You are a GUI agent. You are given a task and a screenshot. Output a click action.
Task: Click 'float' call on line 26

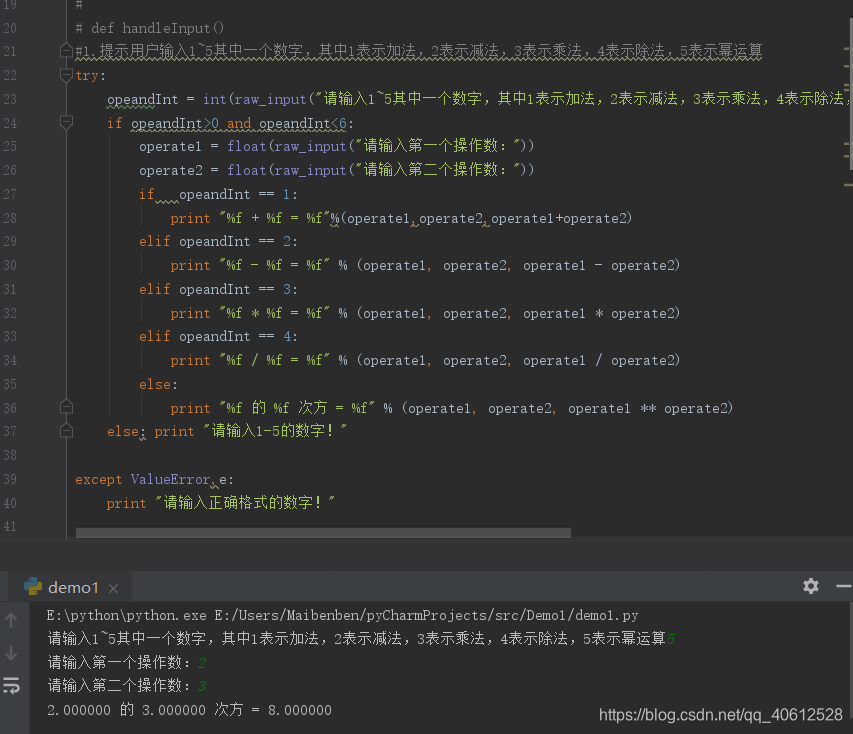(246, 170)
